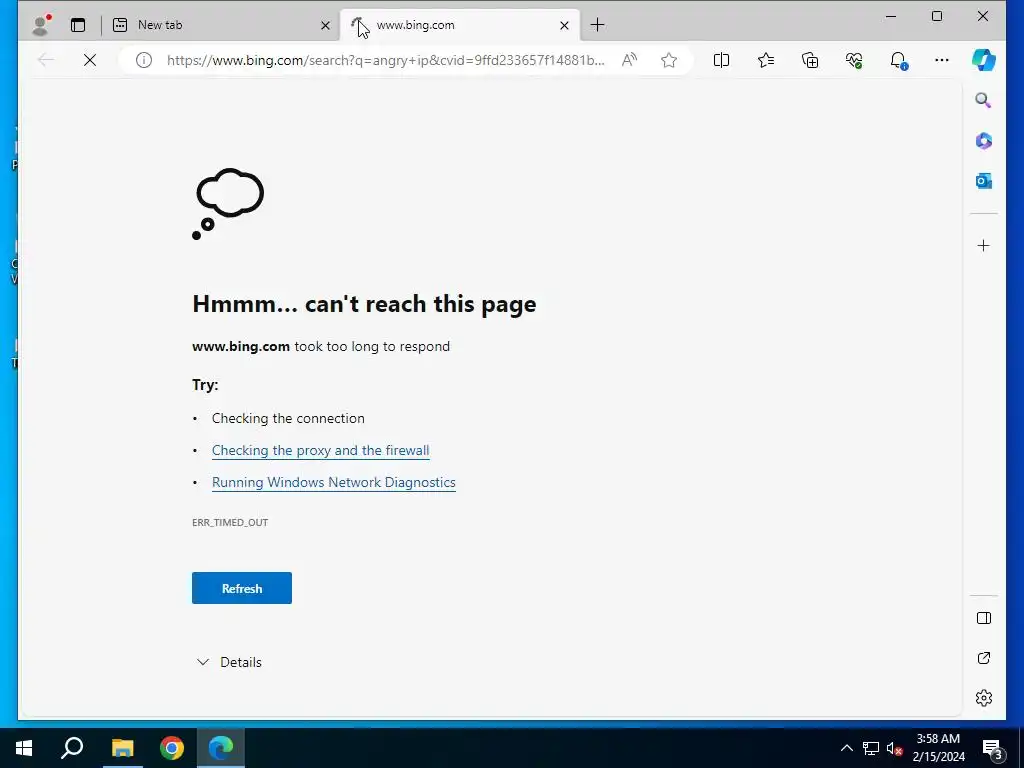
Task: Select the www.bing.com tab
Action: coord(459,25)
